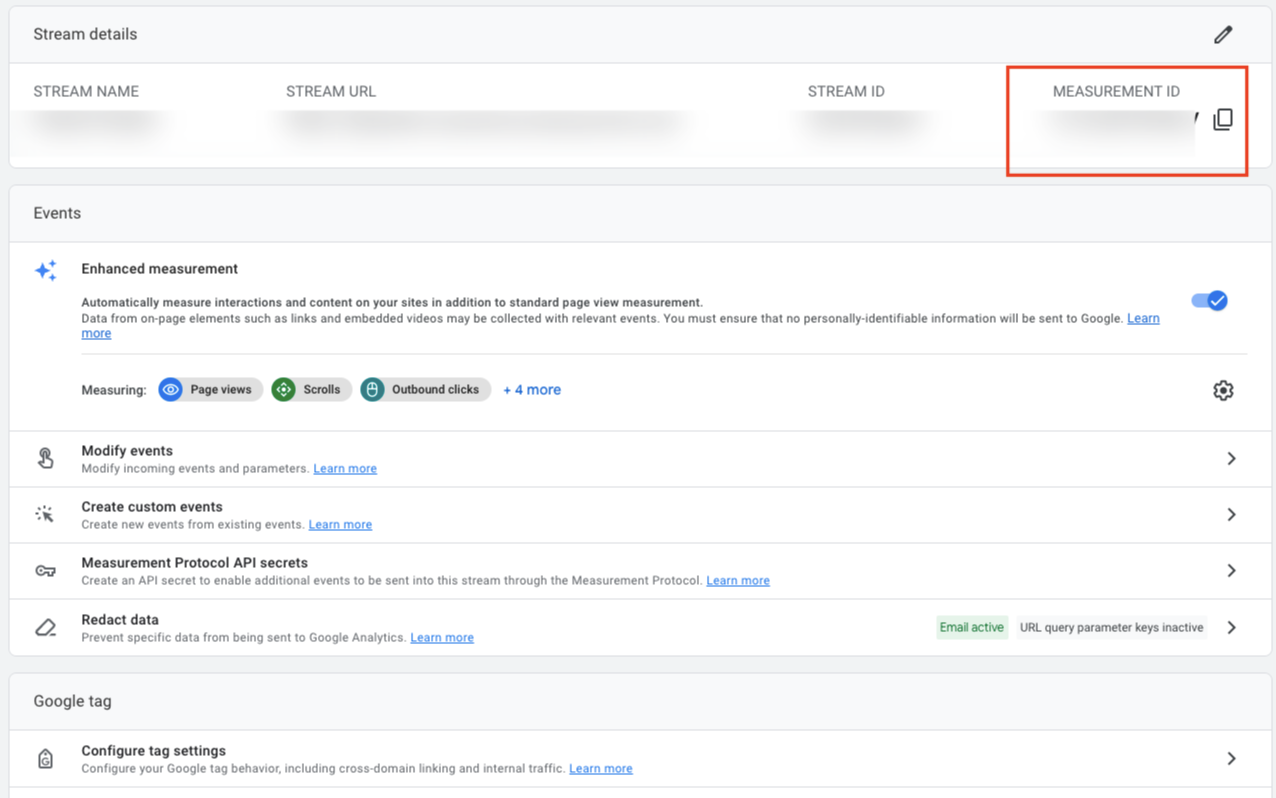Viewport: 1276px width, 798px height.
Task: Click the Measurement Protocol key icon
Action: tap(46, 570)
